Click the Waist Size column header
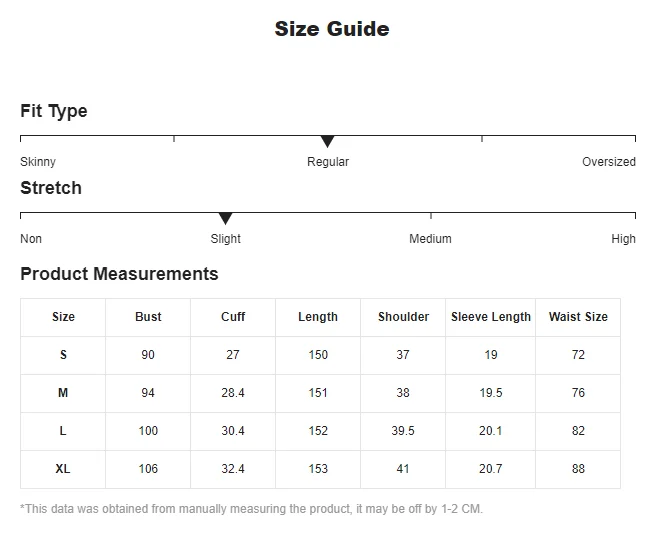655x533 pixels. pyautogui.click(x=578, y=317)
